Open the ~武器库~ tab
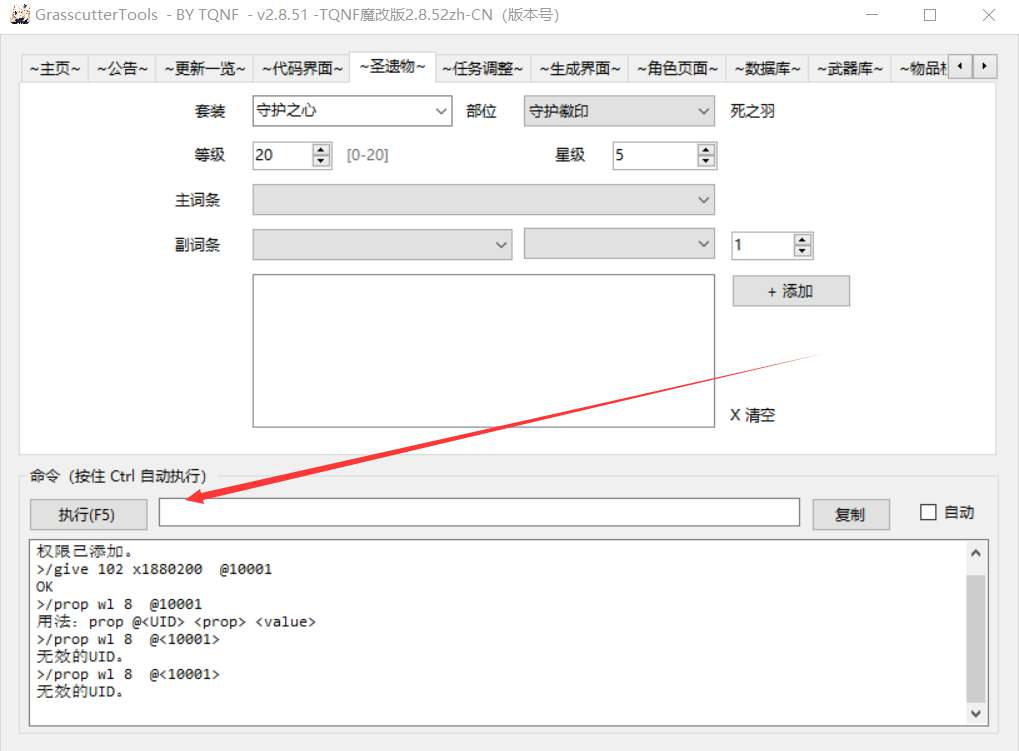 [x=849, y=68]
